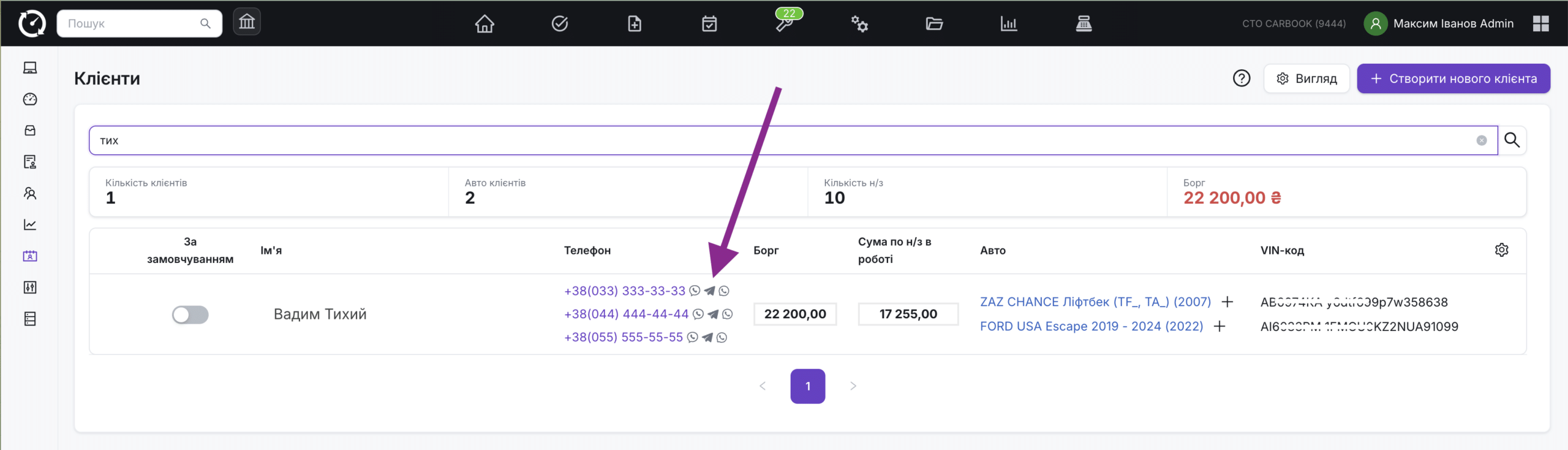The height and width of the screenshot is (450, 1568).
Task: Click the Вигляд view settings button
Action: point(1306,78)
